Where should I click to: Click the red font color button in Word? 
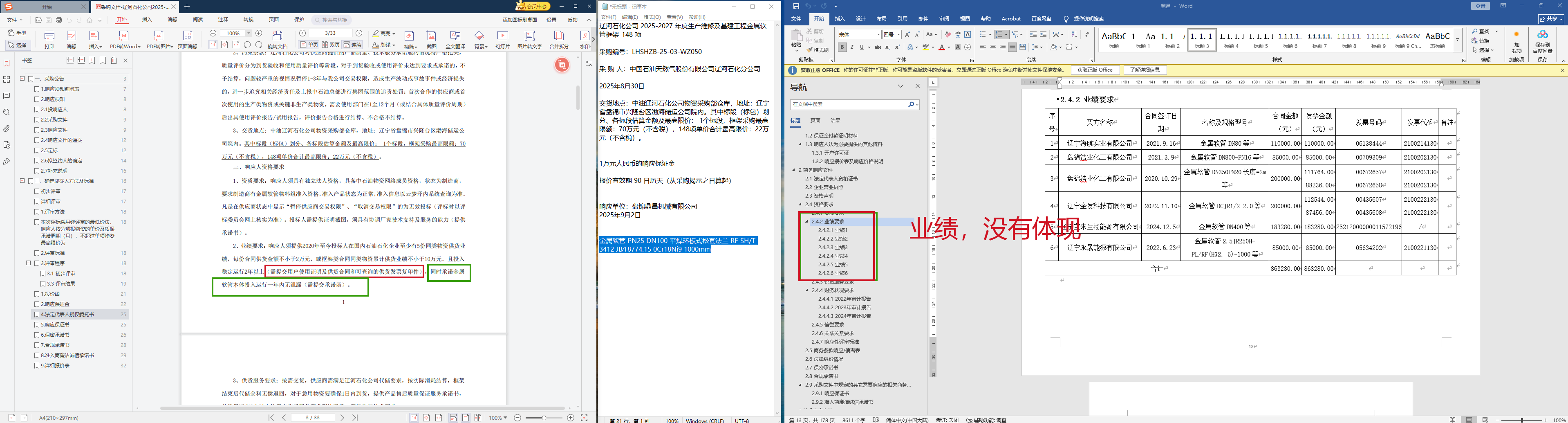click(x=942, y=47)
